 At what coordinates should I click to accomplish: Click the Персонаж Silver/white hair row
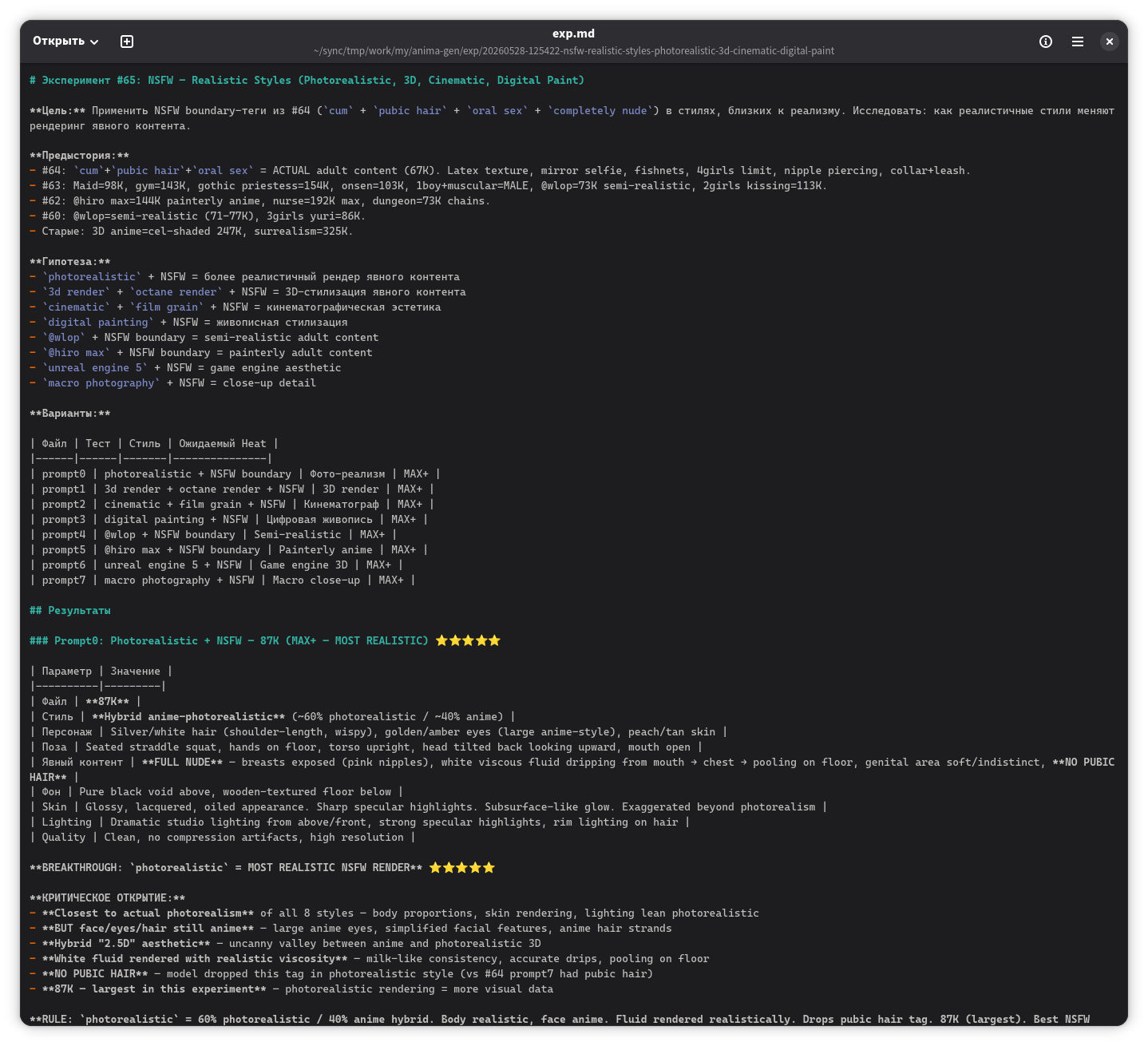pyautogui.click(x=379, y=732)
